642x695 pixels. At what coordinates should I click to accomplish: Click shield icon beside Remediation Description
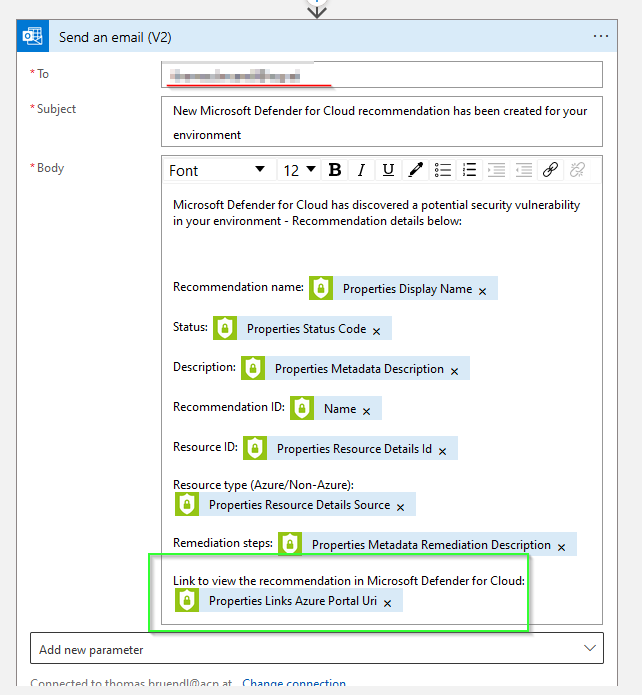click(x=290, y=544)
